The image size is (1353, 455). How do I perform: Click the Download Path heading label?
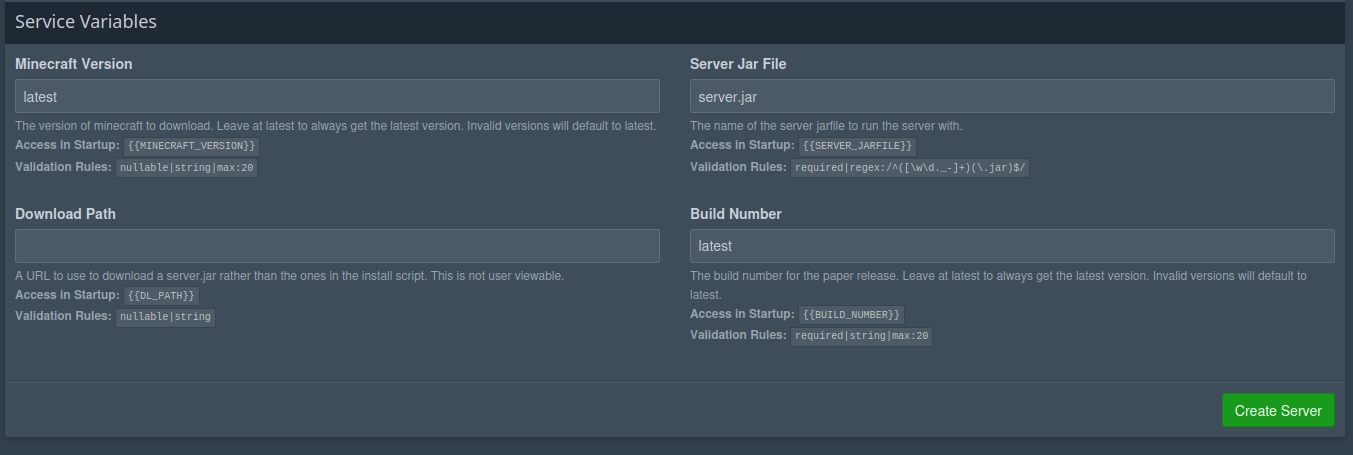tap(66, 214)
